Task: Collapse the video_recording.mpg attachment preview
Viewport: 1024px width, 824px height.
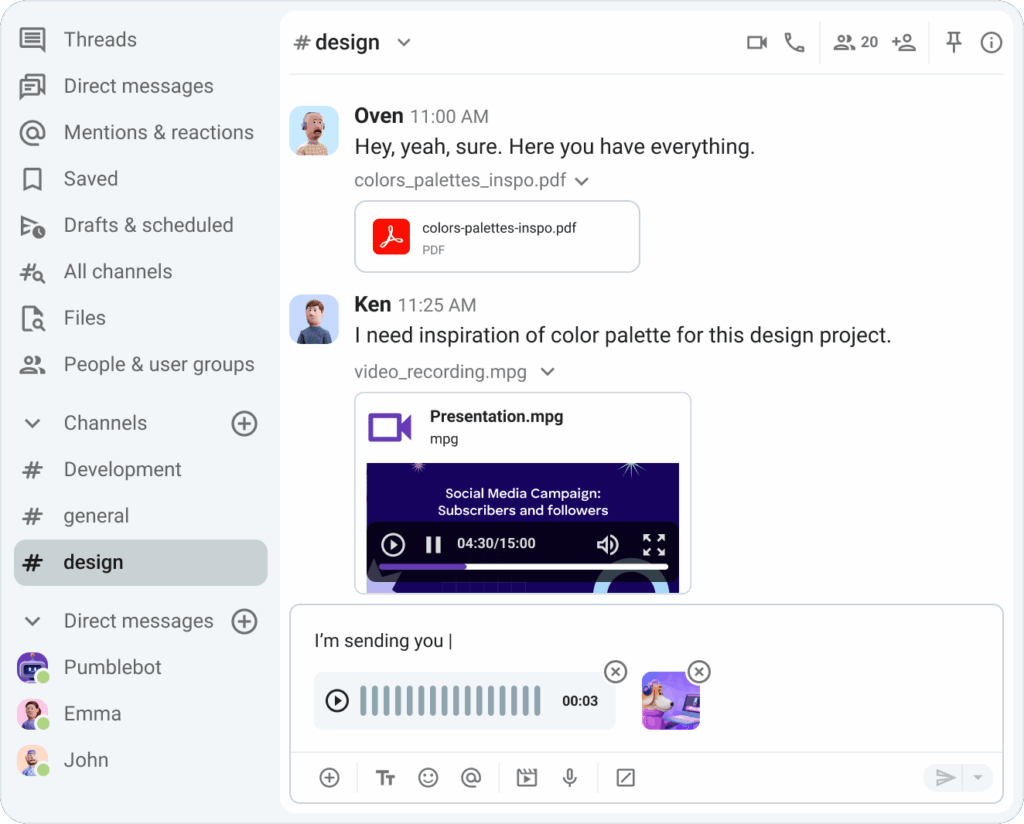Action: [547, 372]
